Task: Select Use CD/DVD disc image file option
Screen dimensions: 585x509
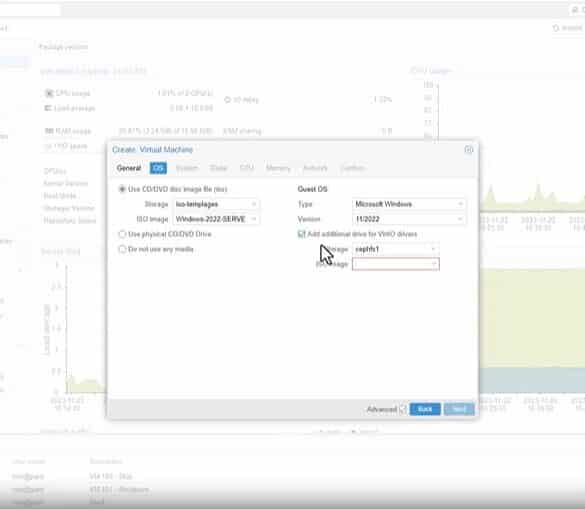Action: click(x=122, y=189)
